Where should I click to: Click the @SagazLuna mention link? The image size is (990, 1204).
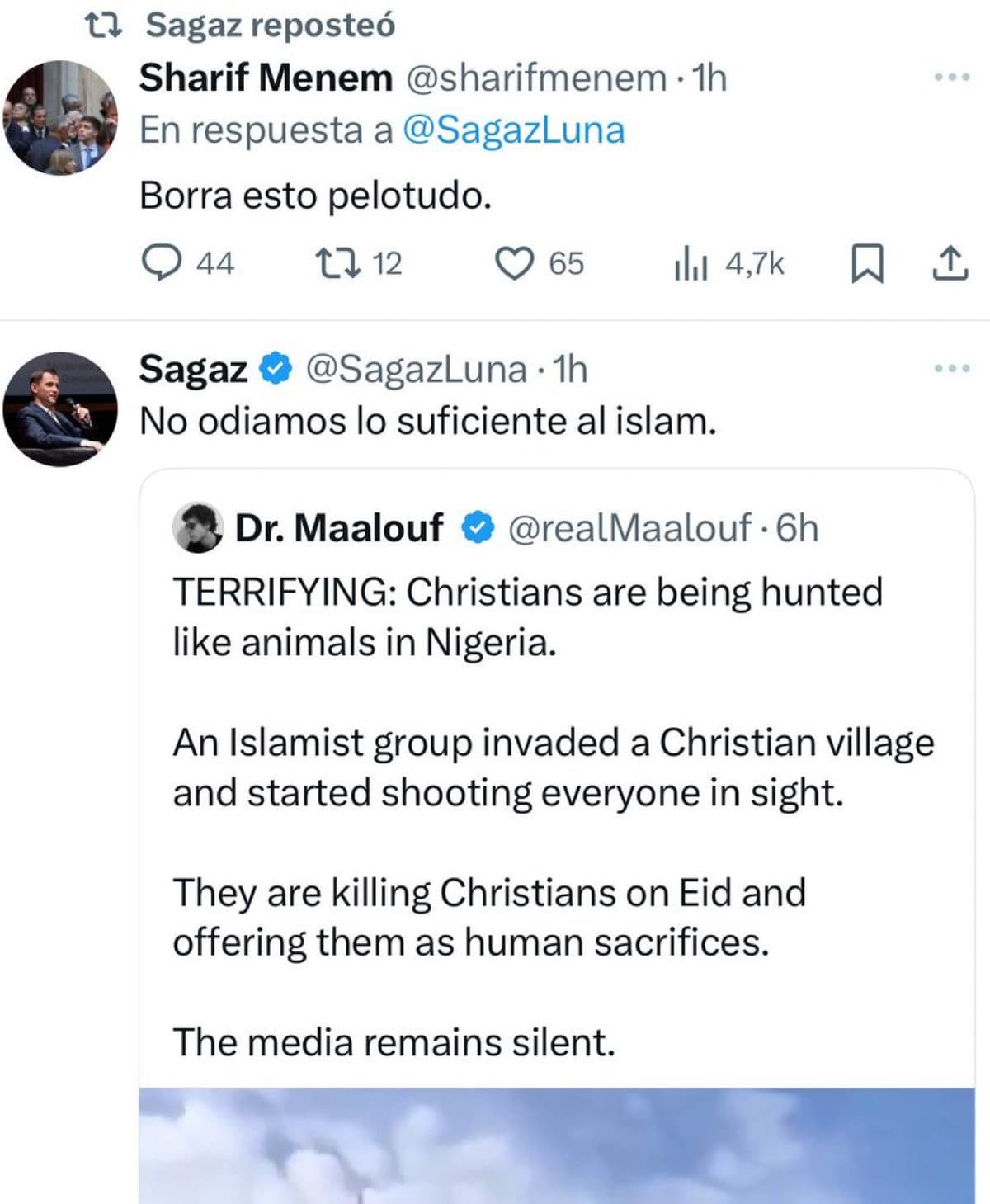513,130
